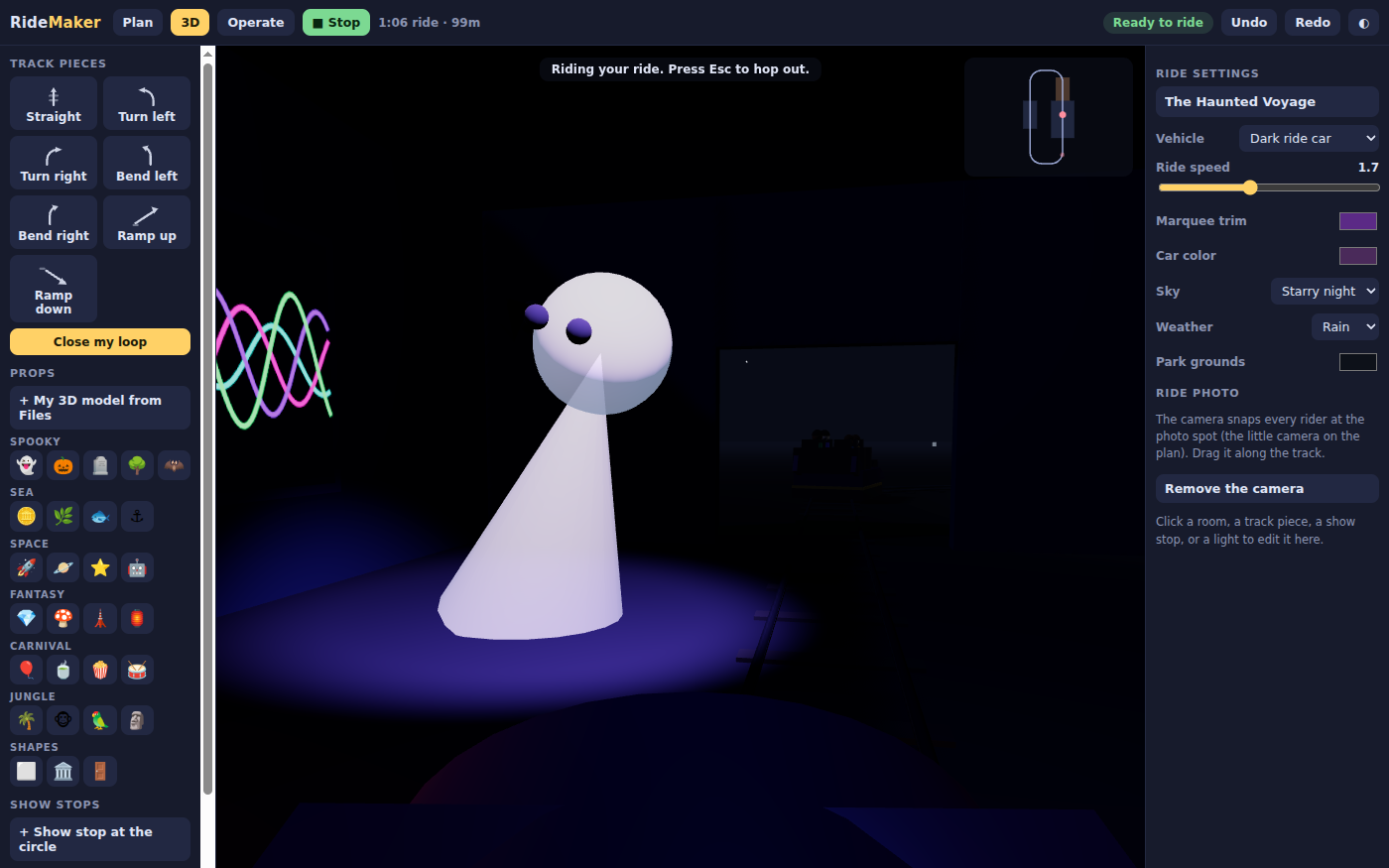
Task: Switch to the Plan view
Action: (x=138, y=23)
